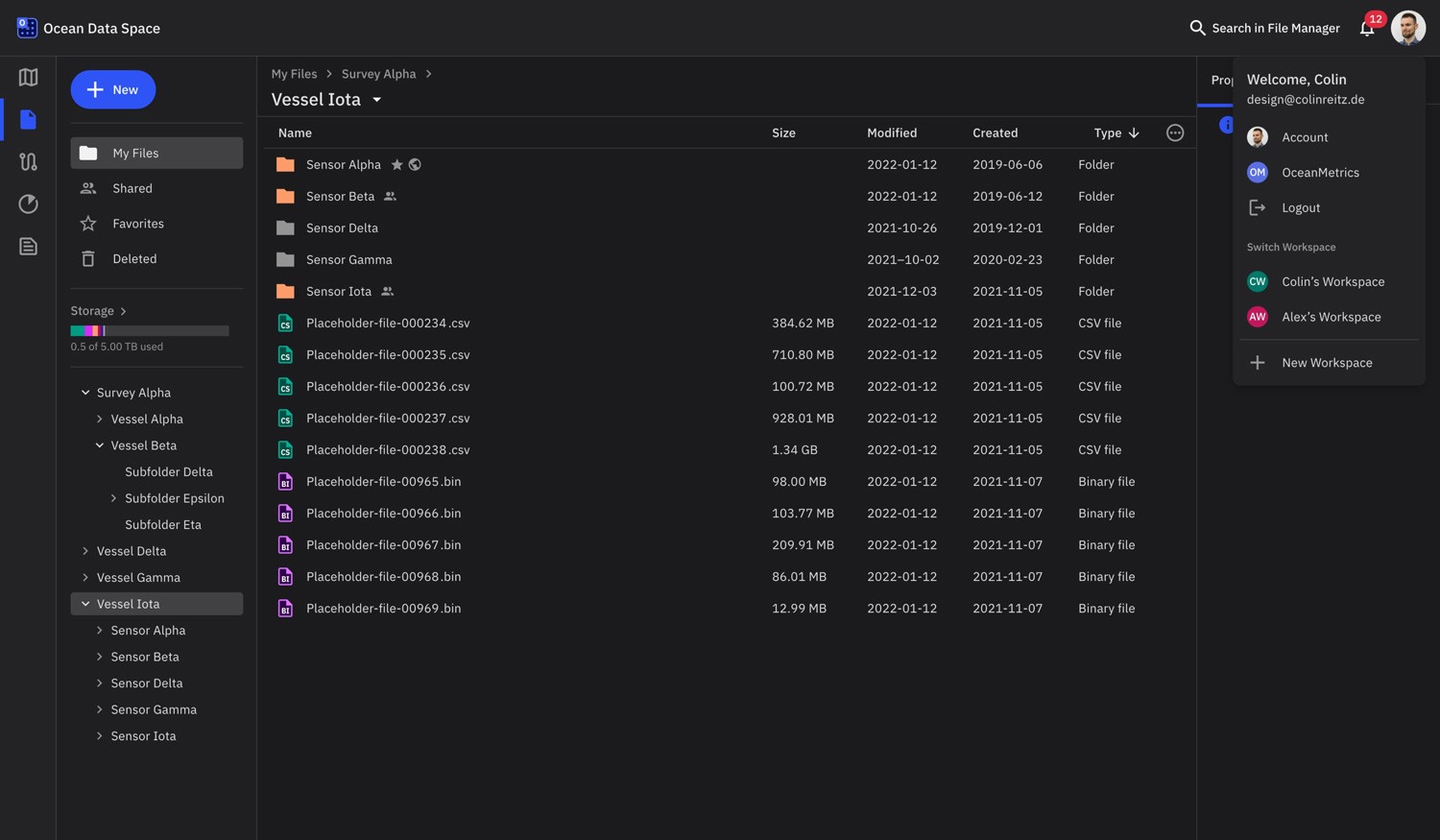
Task: Open notifications via the bell icon
Action: pyautogui.click(x=1367, y=29)
